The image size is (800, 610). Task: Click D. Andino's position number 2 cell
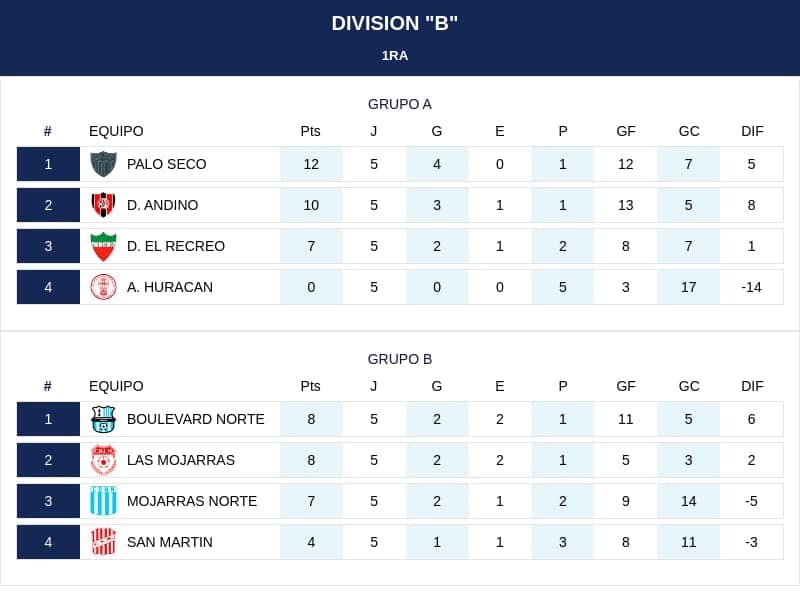(x=48, y=205)
